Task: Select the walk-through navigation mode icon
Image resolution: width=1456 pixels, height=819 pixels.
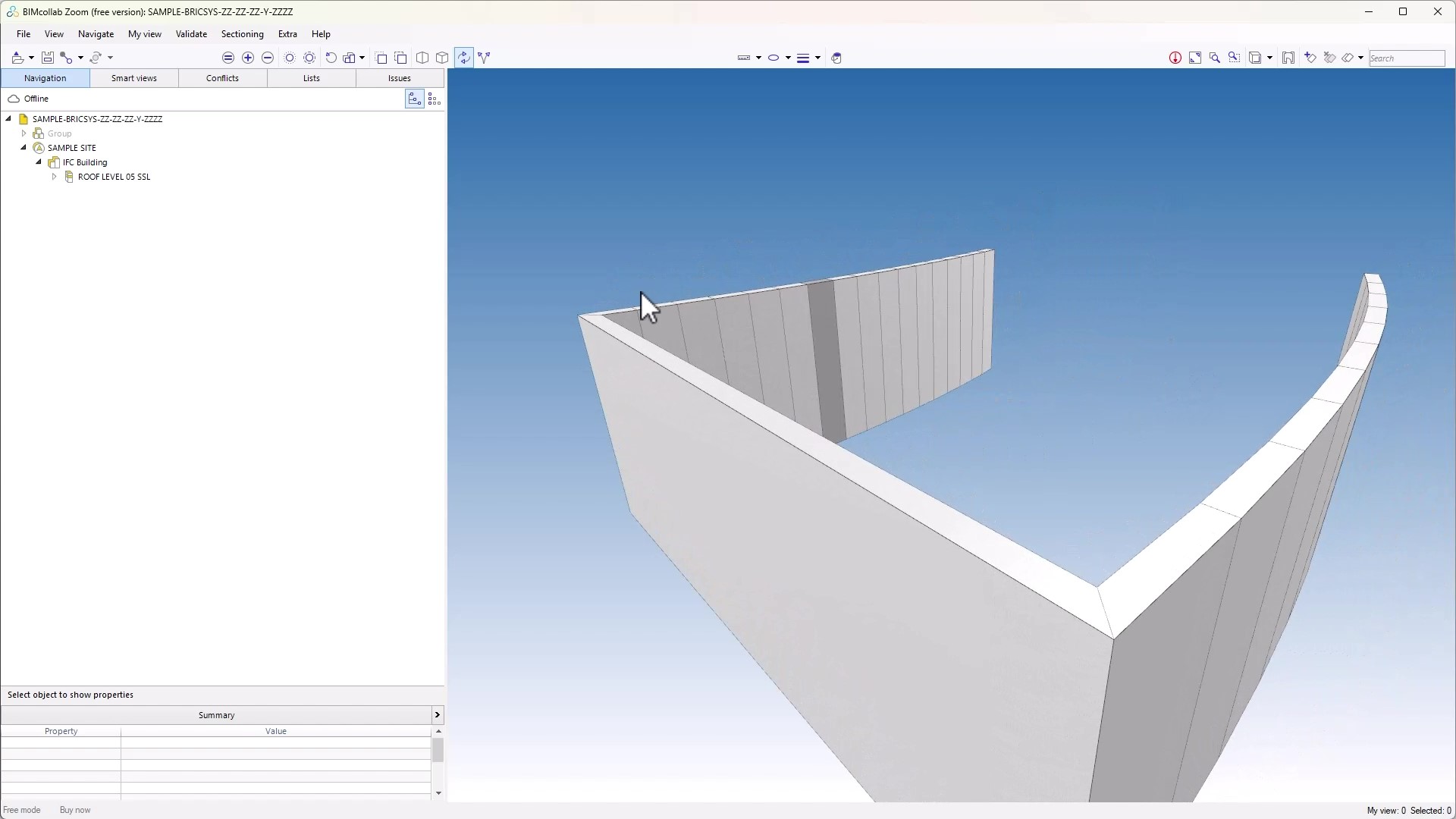Action: point(485,58)
